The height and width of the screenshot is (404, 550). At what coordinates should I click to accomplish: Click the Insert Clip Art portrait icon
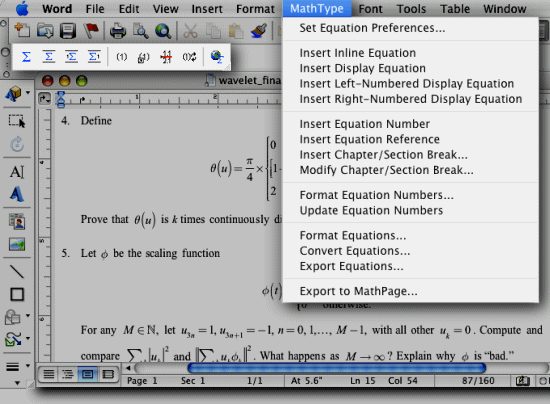coord(17,222)
